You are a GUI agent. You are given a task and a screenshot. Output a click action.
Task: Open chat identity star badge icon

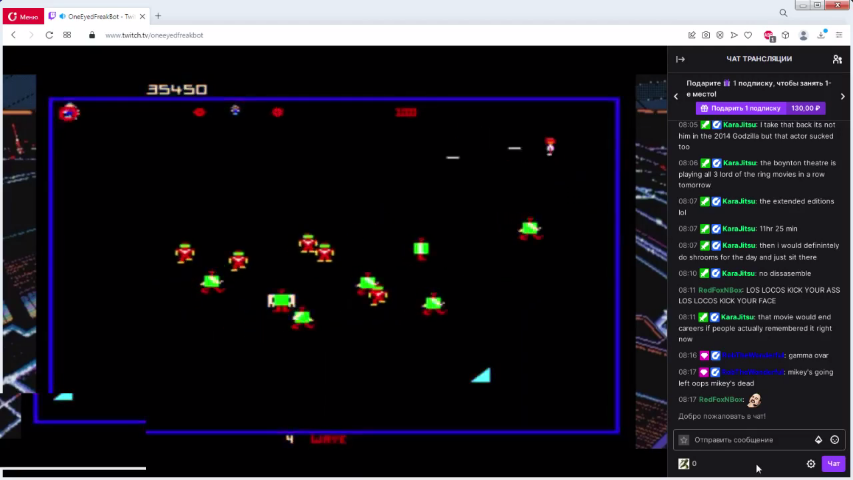coord(684,440)
